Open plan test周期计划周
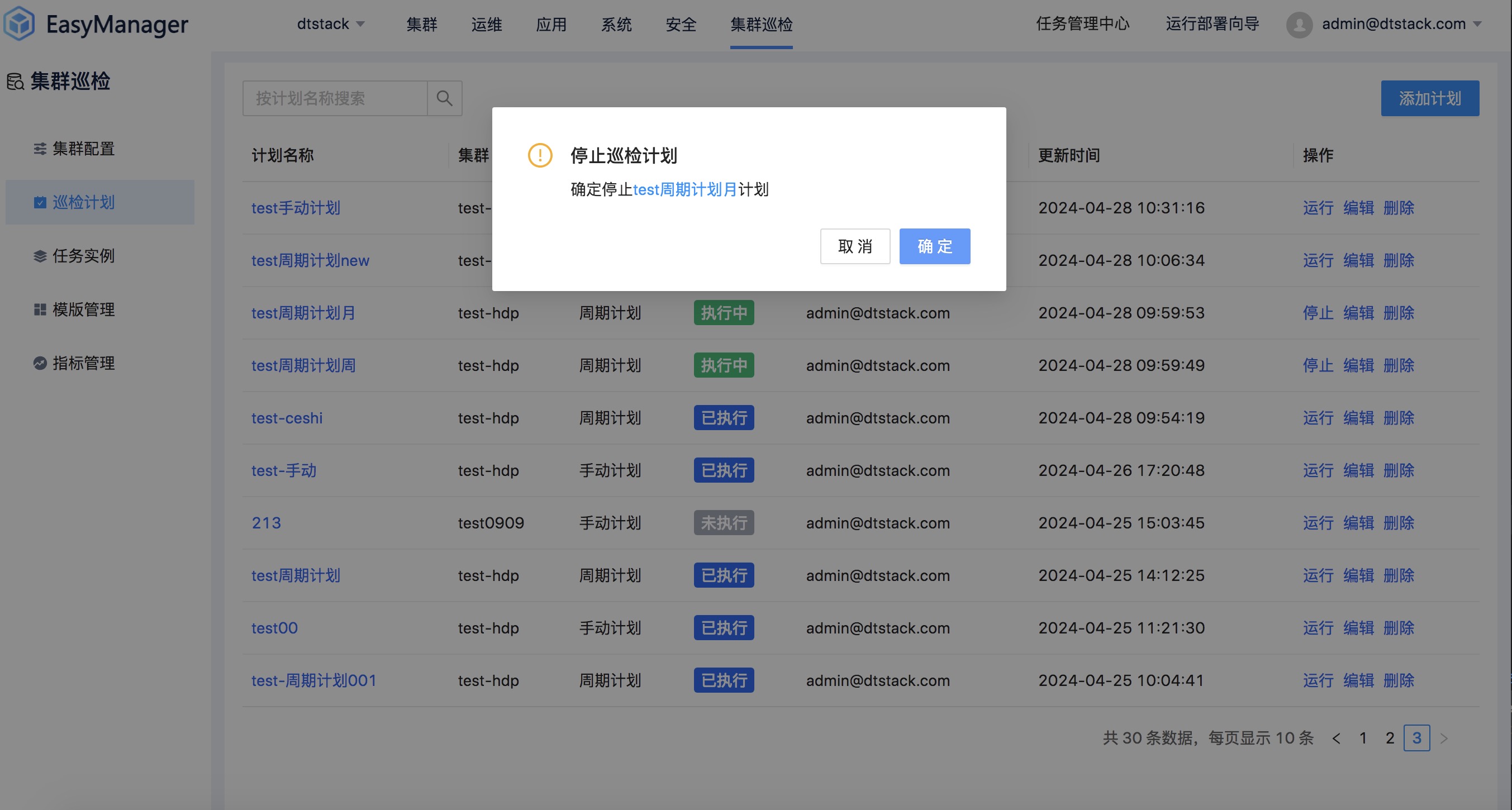Image resolution: width=1512 pixels, height=810 pixels. coord(303,365)
